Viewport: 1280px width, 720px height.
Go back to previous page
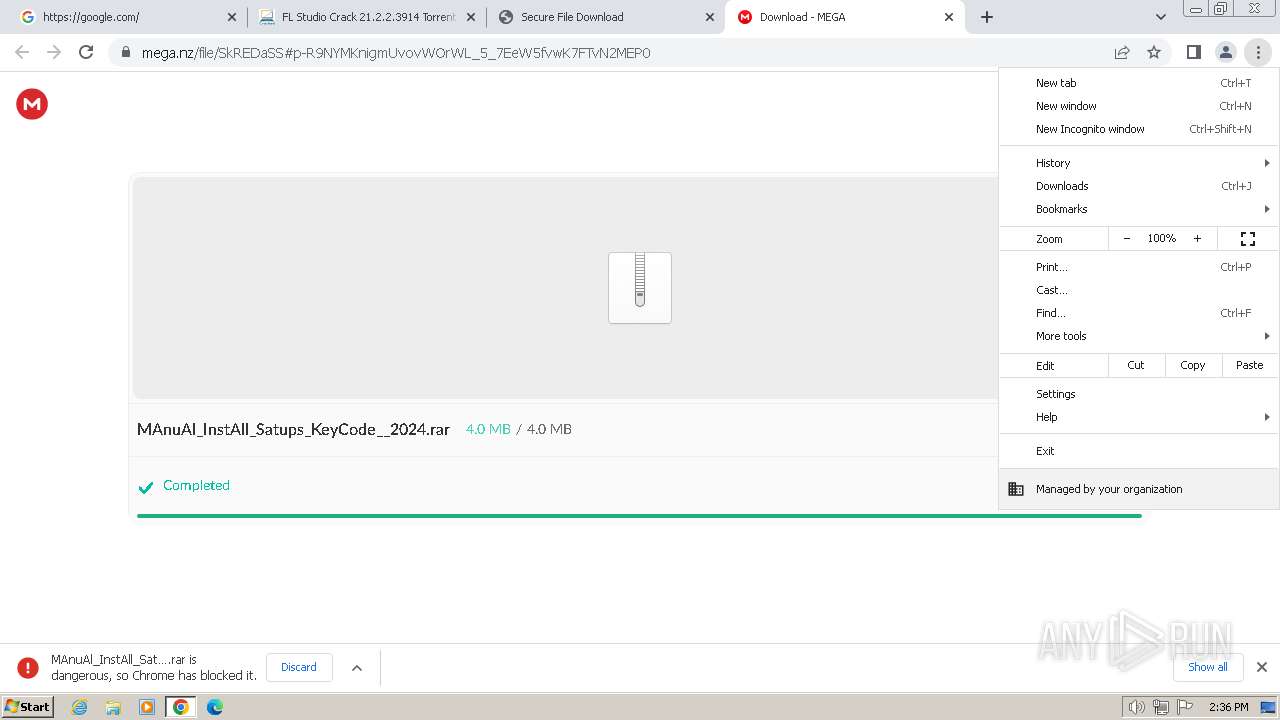pyautogui.click(x=22, y=52)
